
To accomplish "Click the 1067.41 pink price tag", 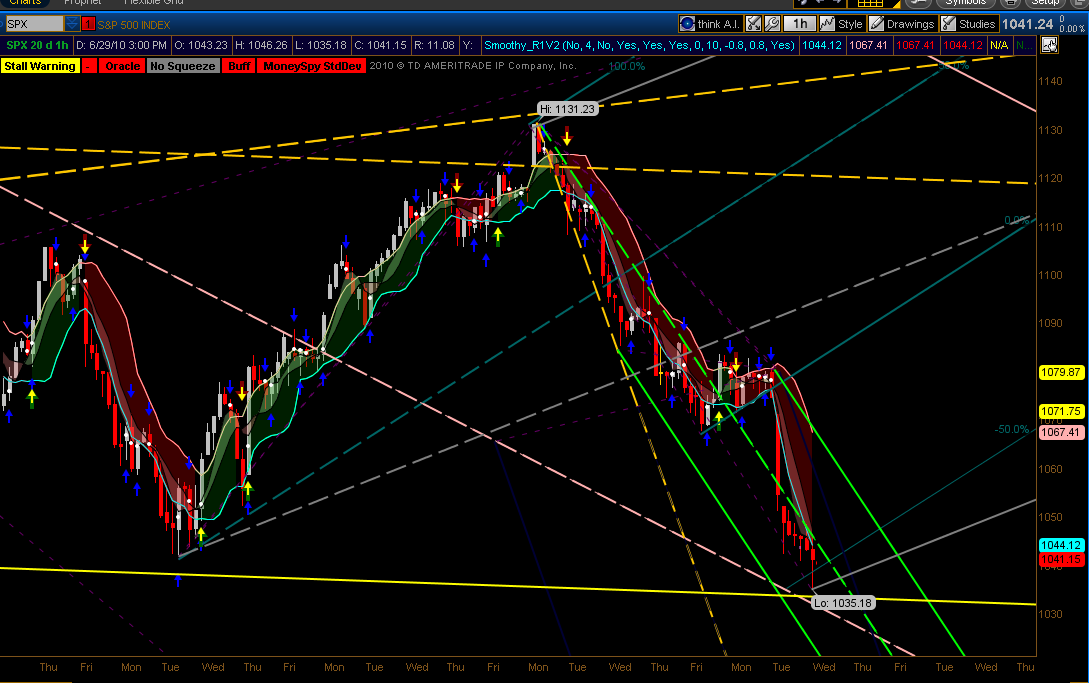I will (x=1061, y=432).
